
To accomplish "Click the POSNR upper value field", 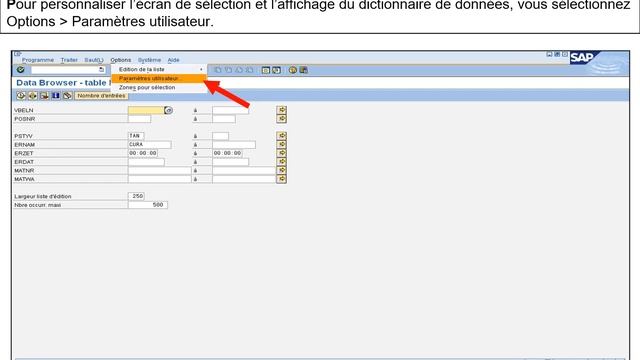I will coord(224,119).
